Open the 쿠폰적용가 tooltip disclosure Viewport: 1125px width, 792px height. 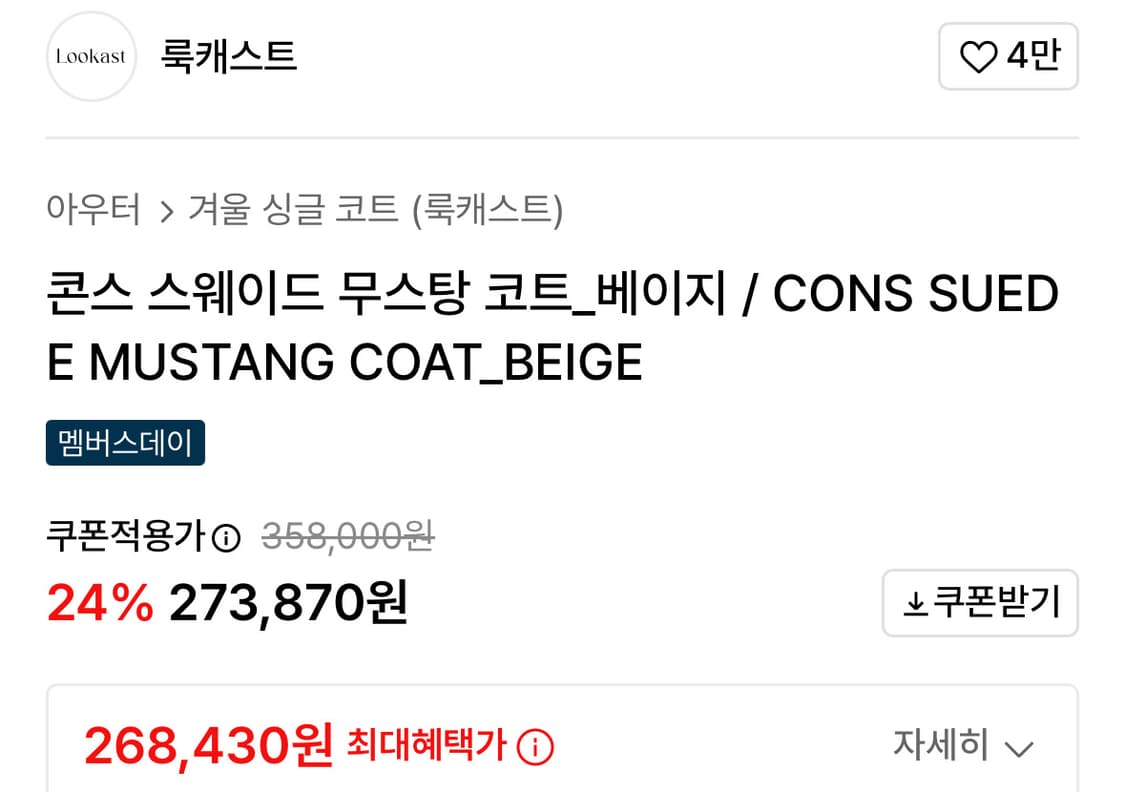pyautogui.click(x=228, y=536)
